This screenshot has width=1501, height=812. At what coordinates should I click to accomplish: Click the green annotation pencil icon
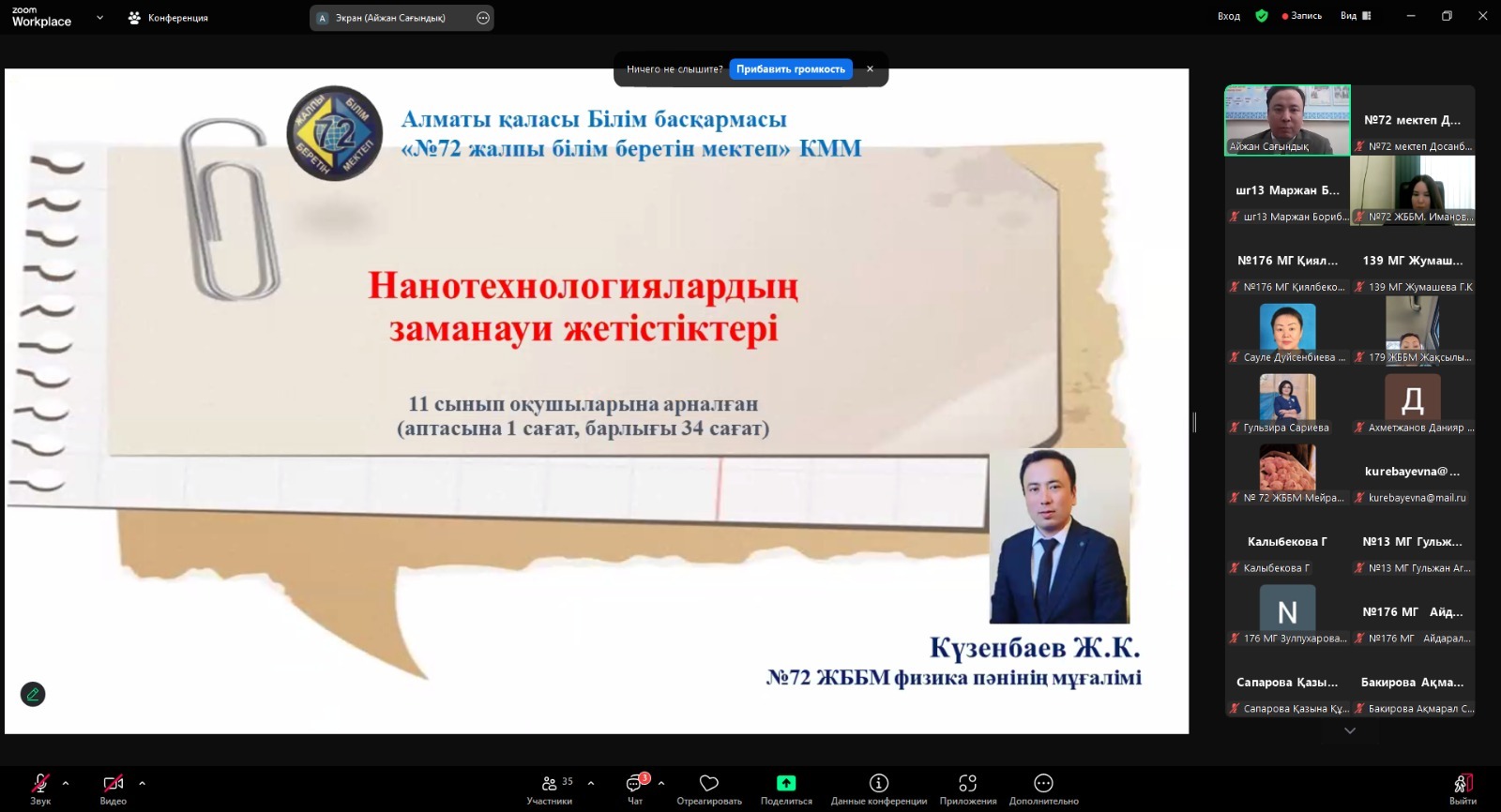[33, 694]
